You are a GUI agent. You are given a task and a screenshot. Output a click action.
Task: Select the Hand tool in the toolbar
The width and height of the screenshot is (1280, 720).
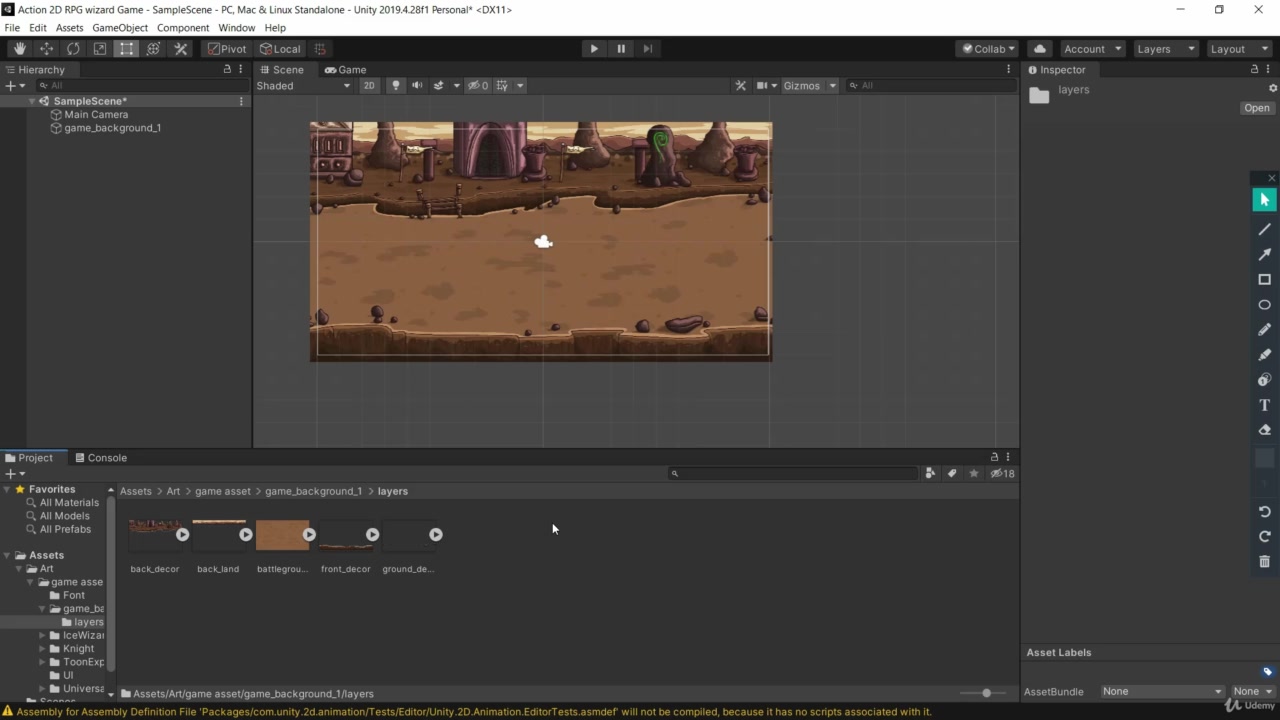click(x=20, y=48)
